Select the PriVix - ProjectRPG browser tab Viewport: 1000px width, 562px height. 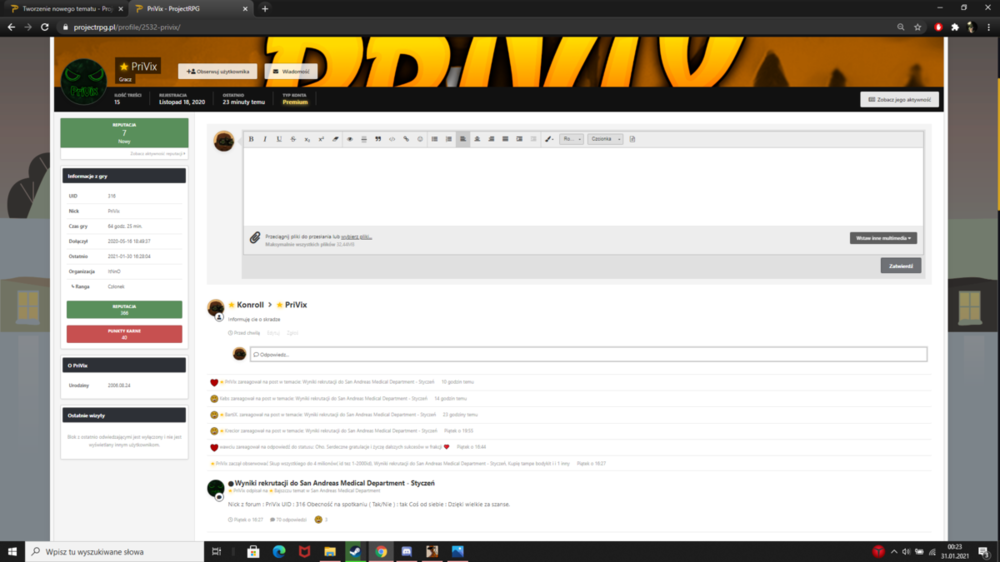[189, 9]
